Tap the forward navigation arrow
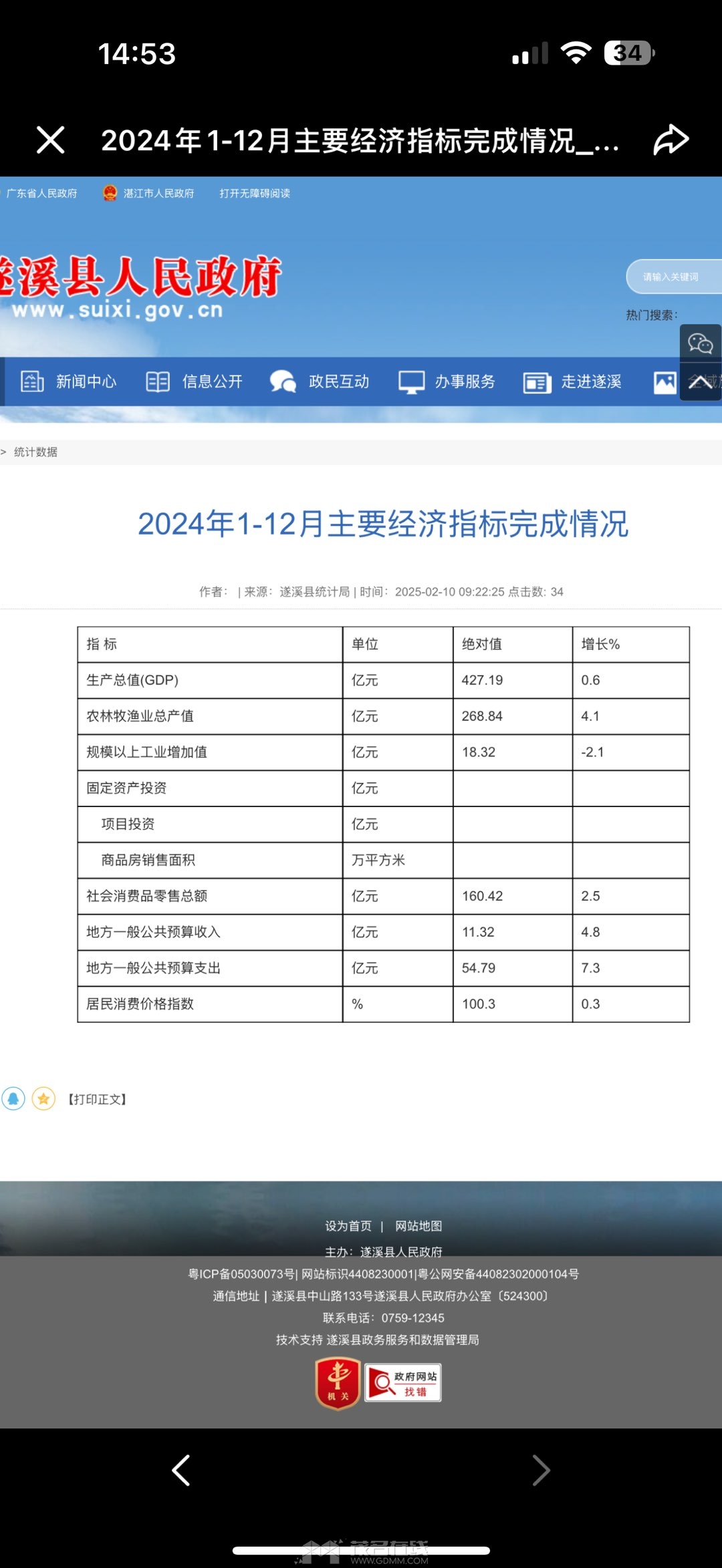 point(541,1470)
